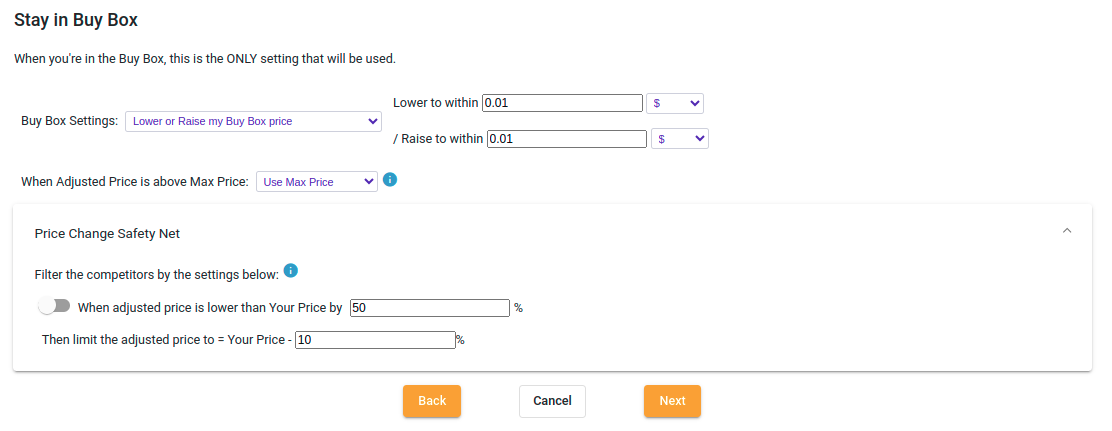This screenshot has width=1112, height=431.
Task: Click the Cancel button
Action: click(552, 401)
